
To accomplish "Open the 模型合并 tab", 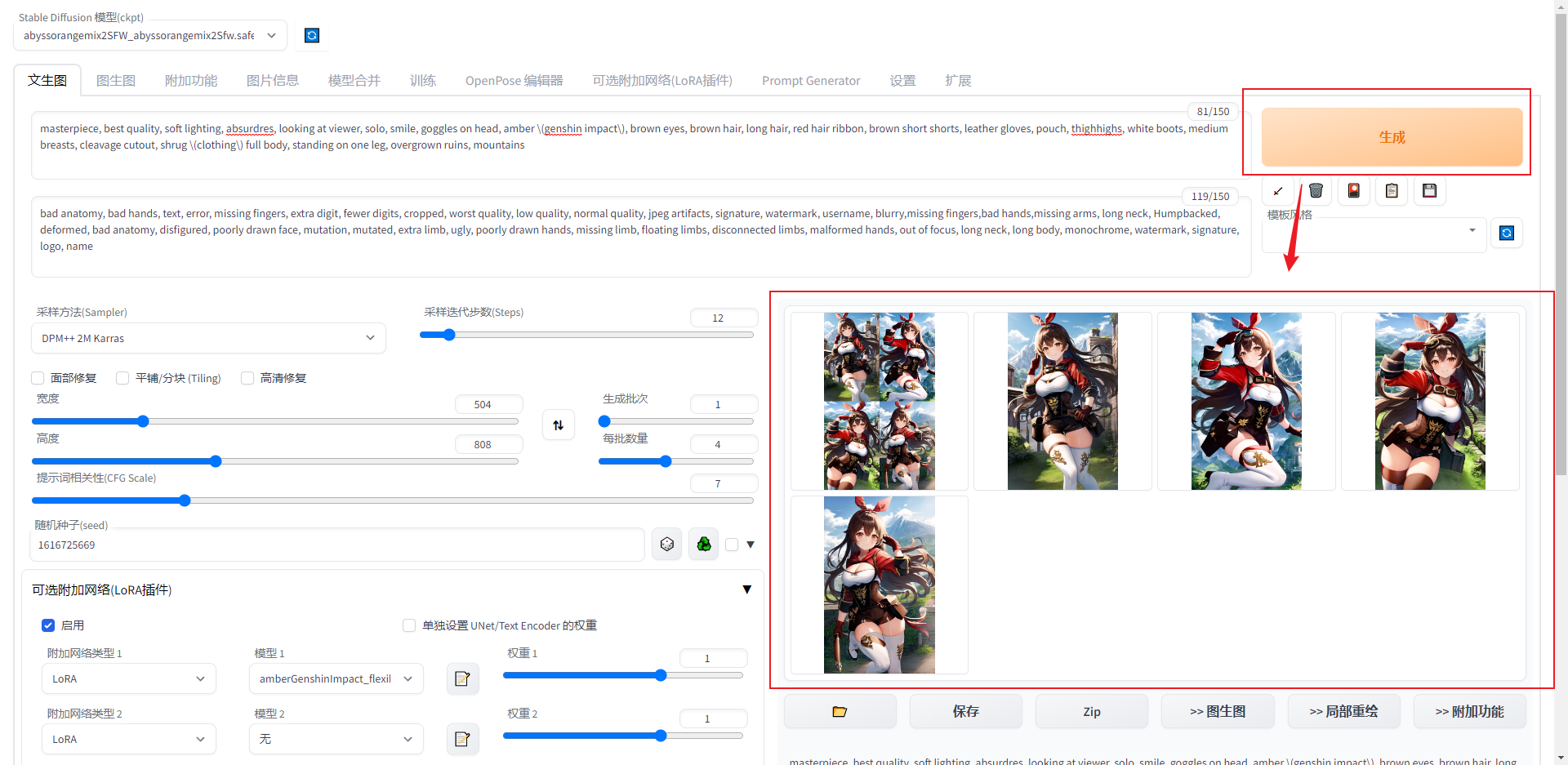I will (x=354, y=81).
